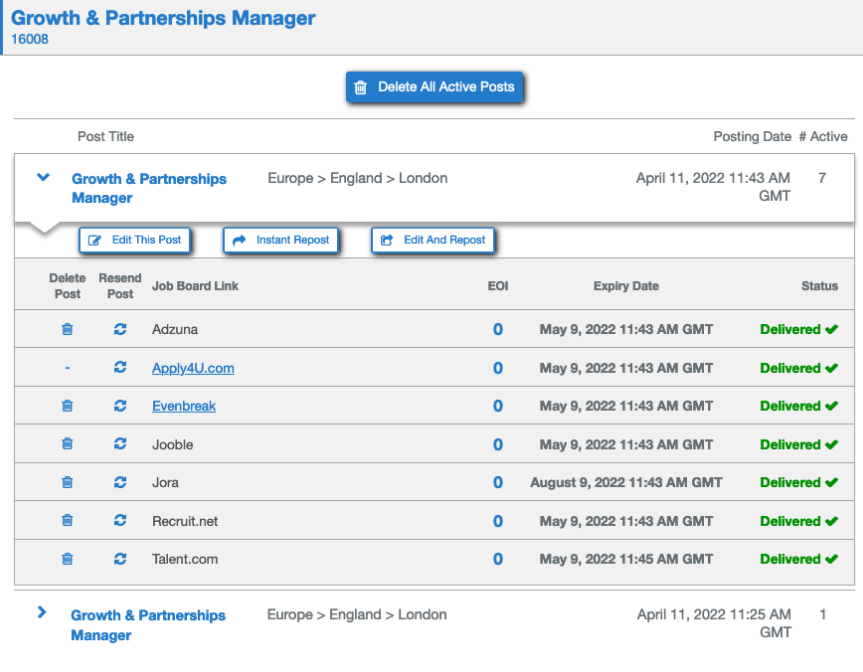Open the Evenbreak job board link
The height and width of the screenshot is (672, 863).
pyautogui.click(x=184, y=406)
